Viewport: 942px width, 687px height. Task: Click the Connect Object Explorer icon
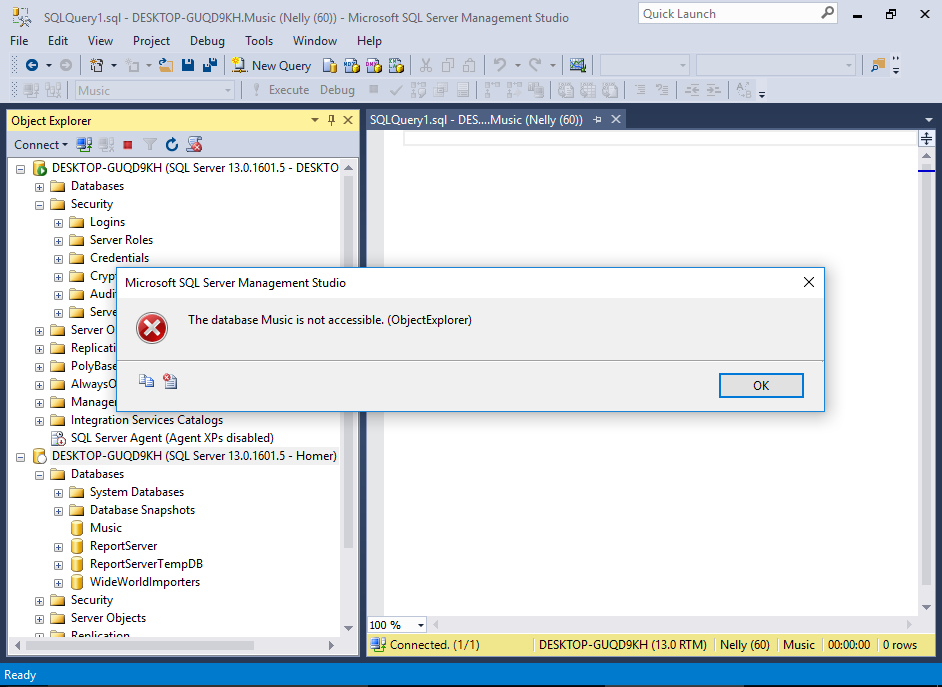click(x=85, y=145)
